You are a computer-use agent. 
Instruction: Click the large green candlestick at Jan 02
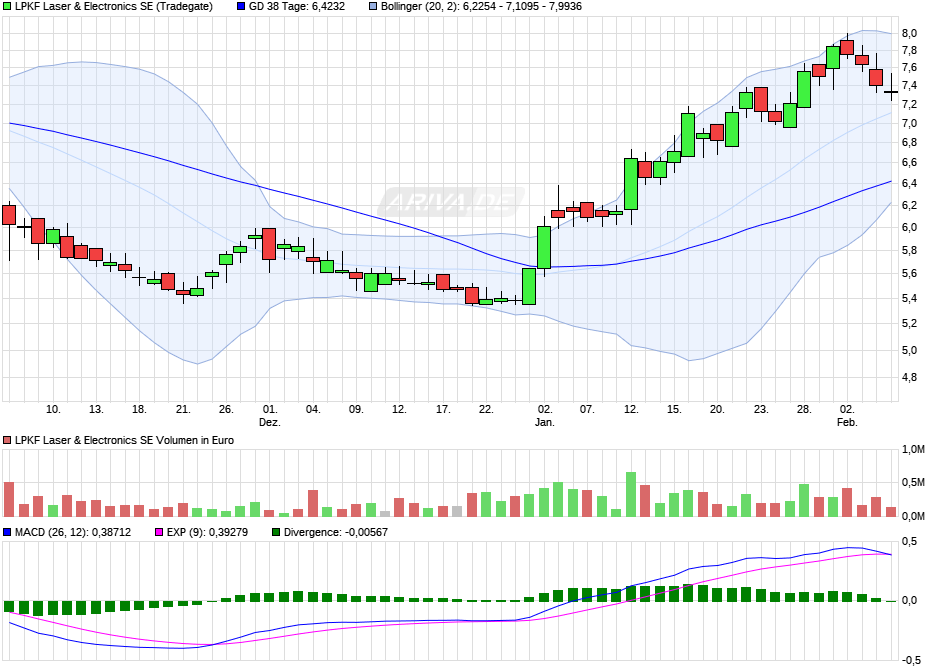544,248
